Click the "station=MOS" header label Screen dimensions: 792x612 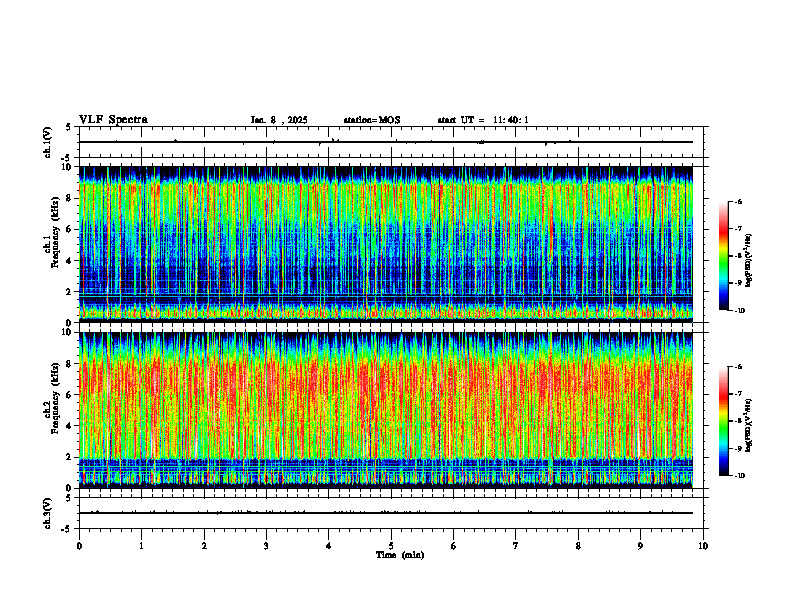coord(372,120)
